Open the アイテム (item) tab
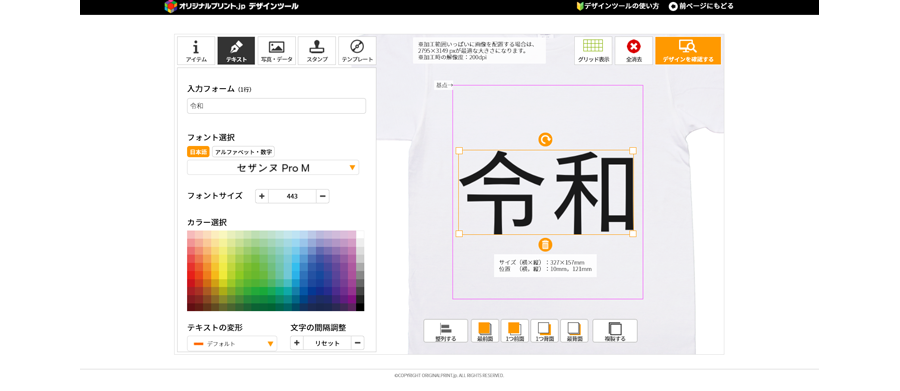This screenshot has height=391, width=900. click(x=196, y=51)
